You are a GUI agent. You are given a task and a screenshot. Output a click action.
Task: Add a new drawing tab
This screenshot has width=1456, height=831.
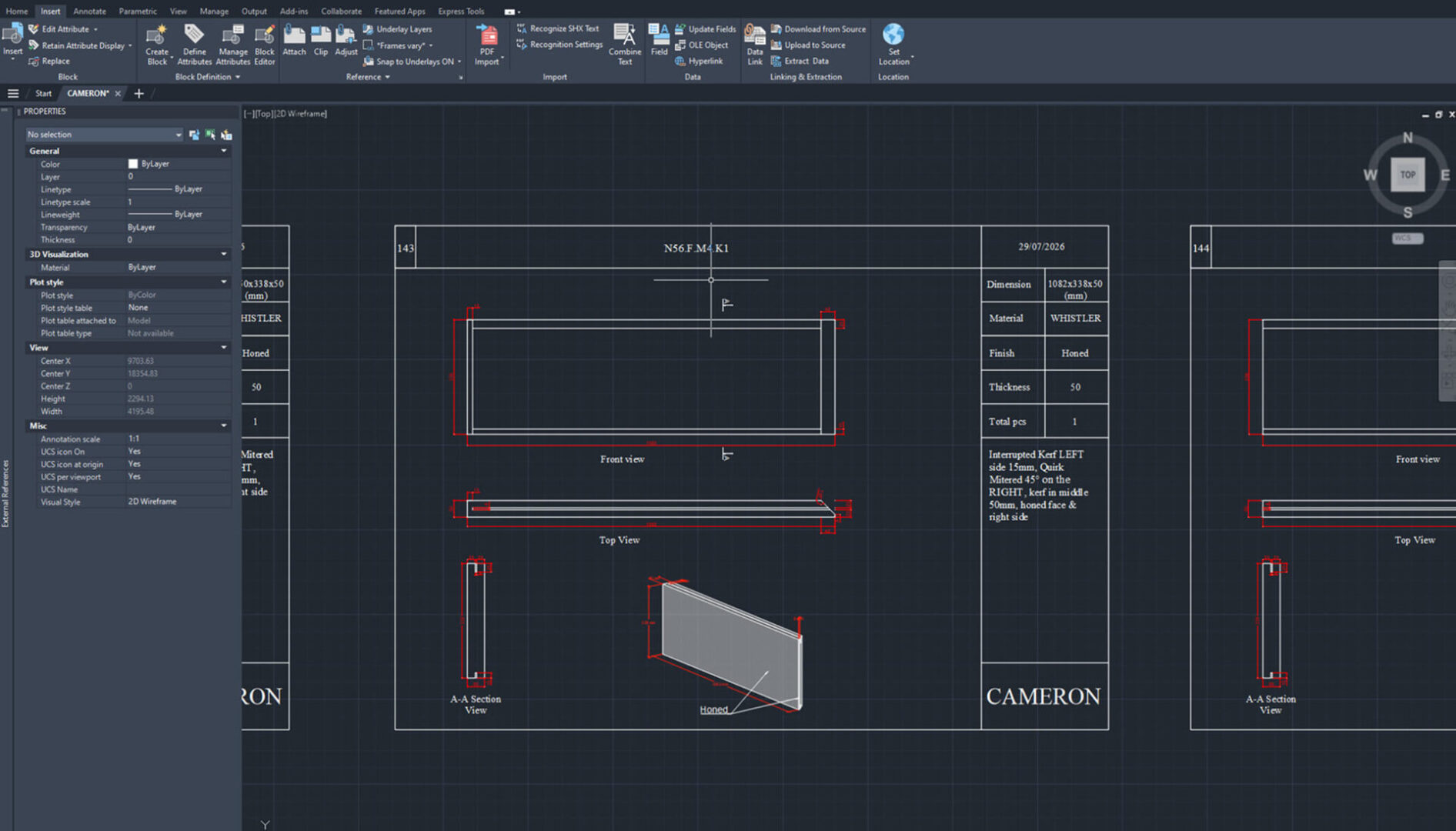139,94
